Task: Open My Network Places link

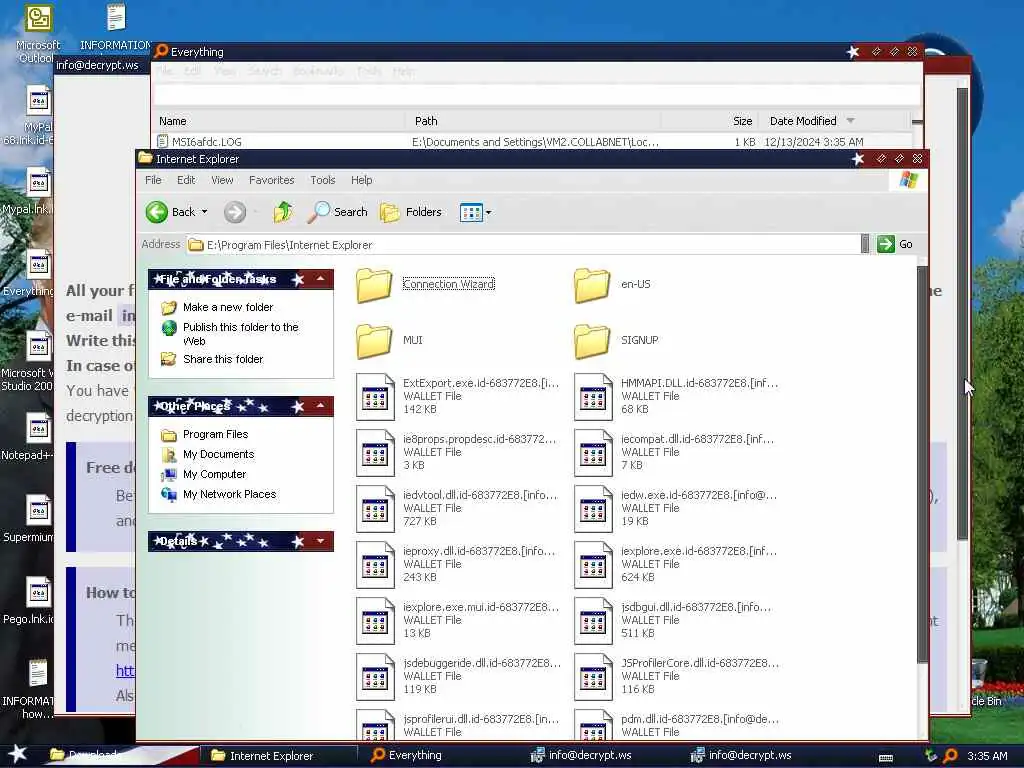Action: click(229, 494)
